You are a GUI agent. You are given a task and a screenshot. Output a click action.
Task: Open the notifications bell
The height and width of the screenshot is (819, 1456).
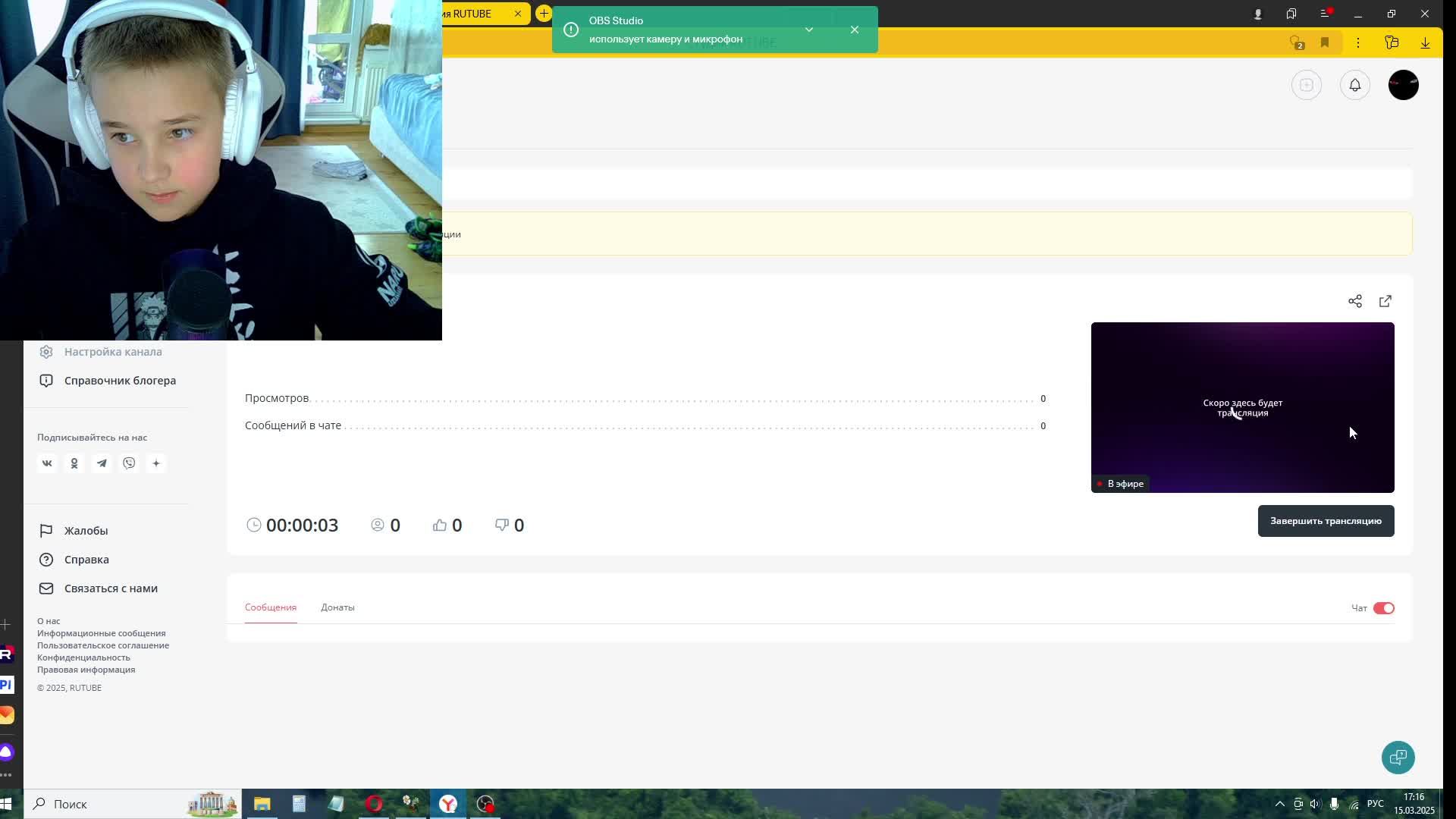coord(1355,85)
